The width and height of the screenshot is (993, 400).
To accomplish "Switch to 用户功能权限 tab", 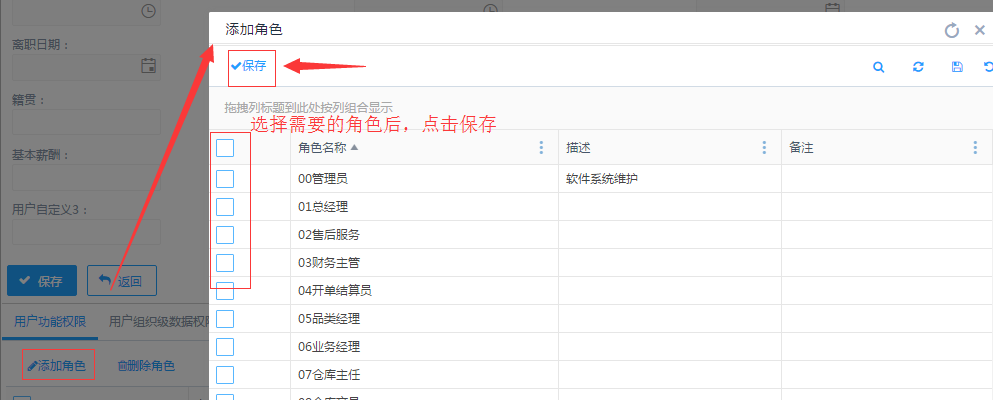I will (x=49, y=322).
